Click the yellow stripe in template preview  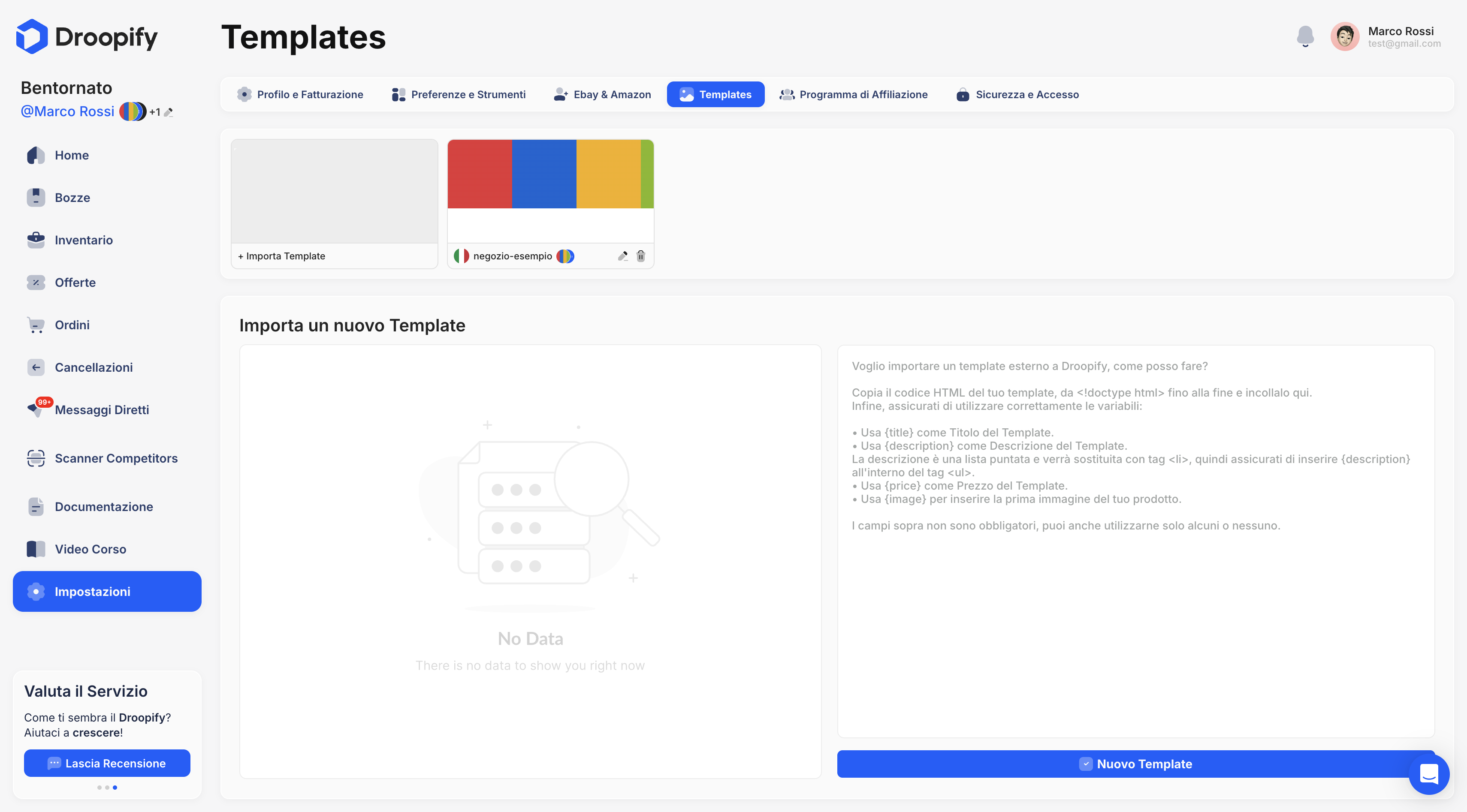pos(608,174)
